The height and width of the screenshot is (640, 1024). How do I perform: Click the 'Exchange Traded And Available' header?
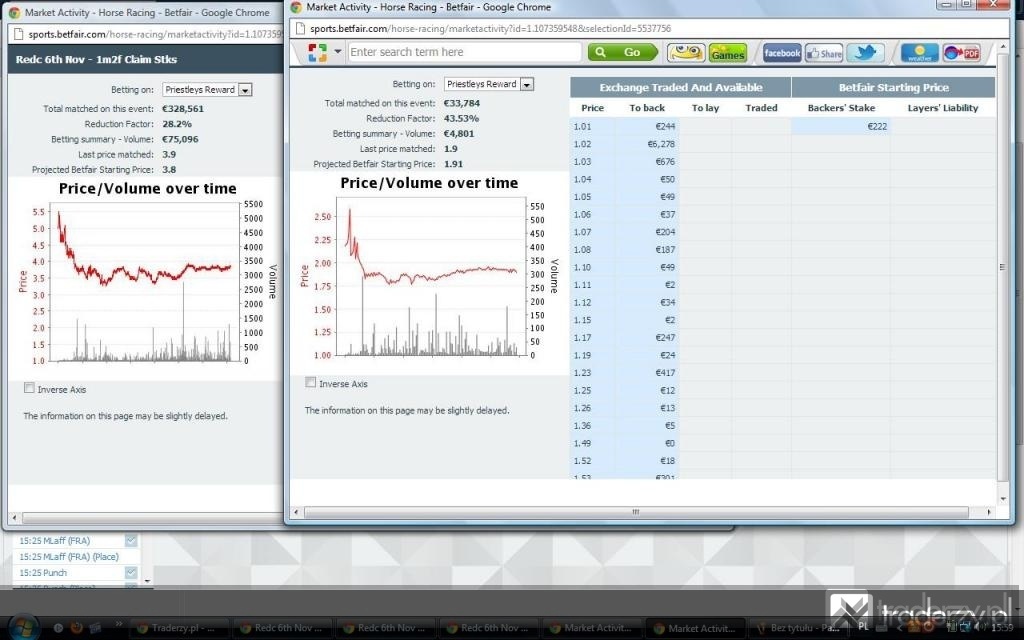click(x=680, y=88)
